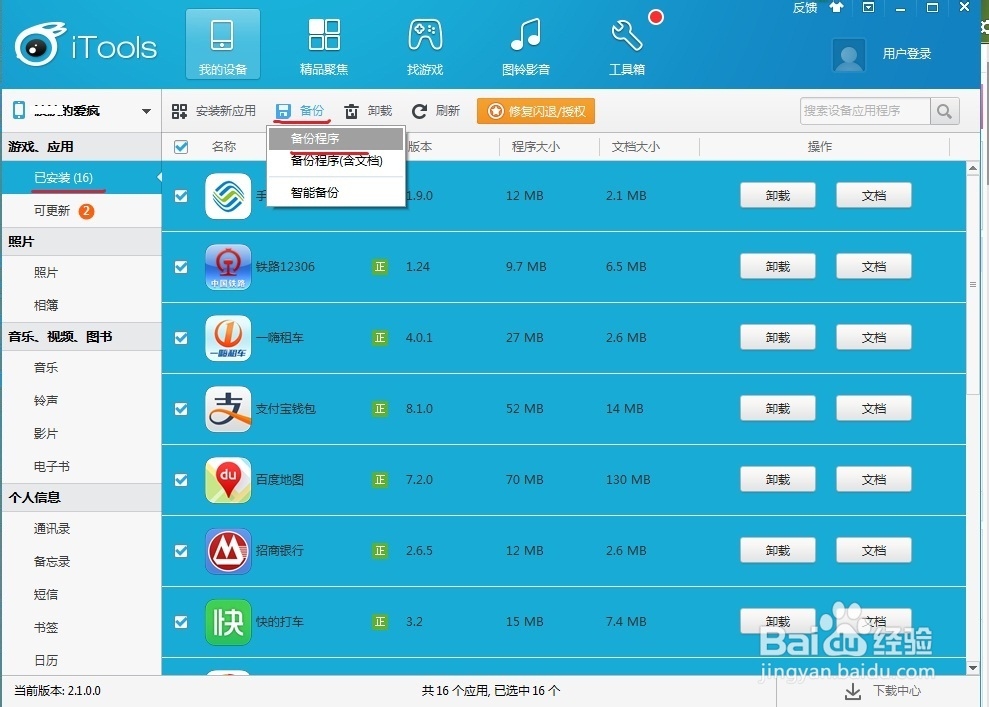Toggle the 招商银行 app checkbox
The image size is (989, 707).
click(181, 550)
